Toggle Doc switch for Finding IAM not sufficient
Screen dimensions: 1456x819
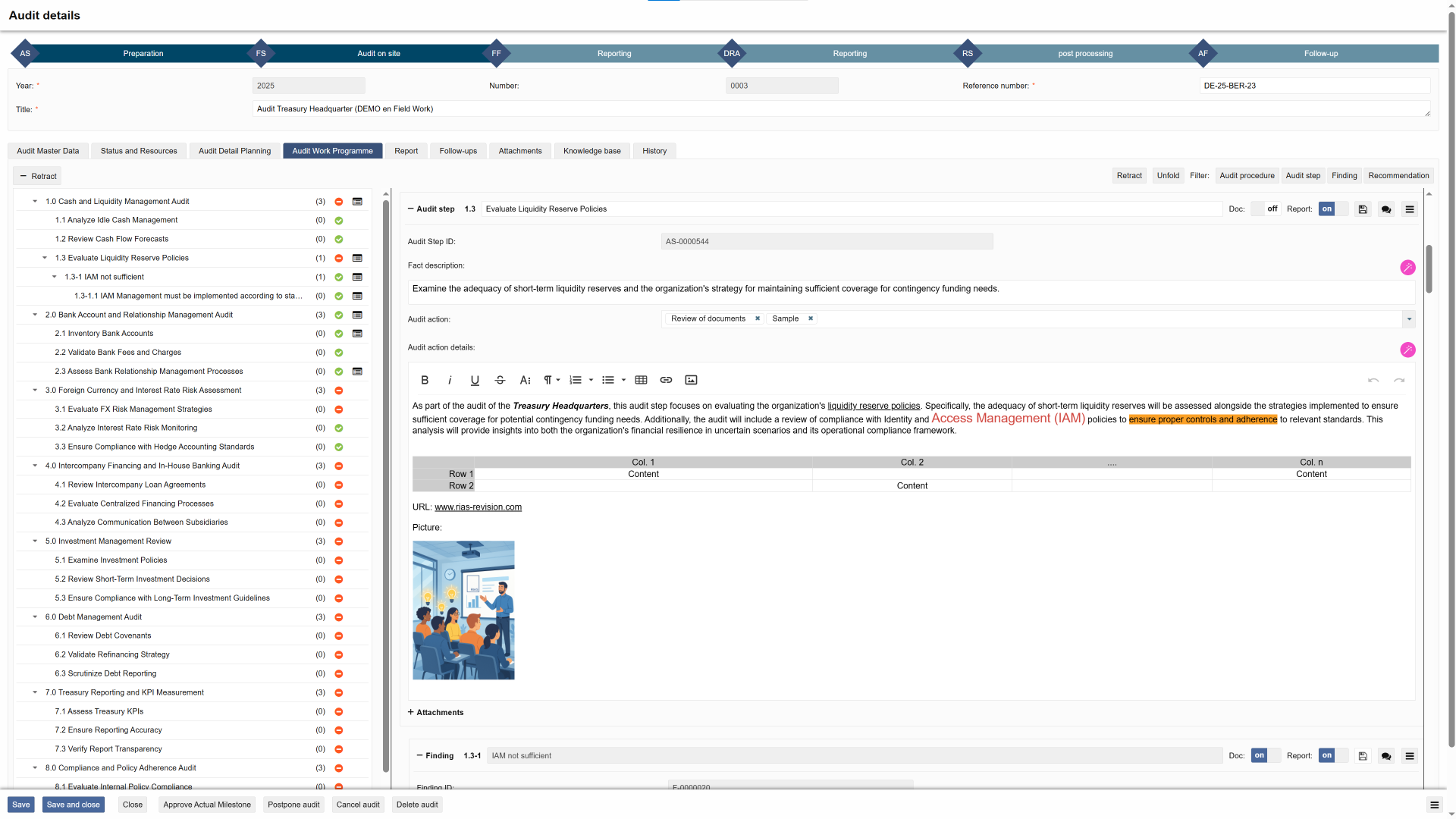[x=1265, y=756]
